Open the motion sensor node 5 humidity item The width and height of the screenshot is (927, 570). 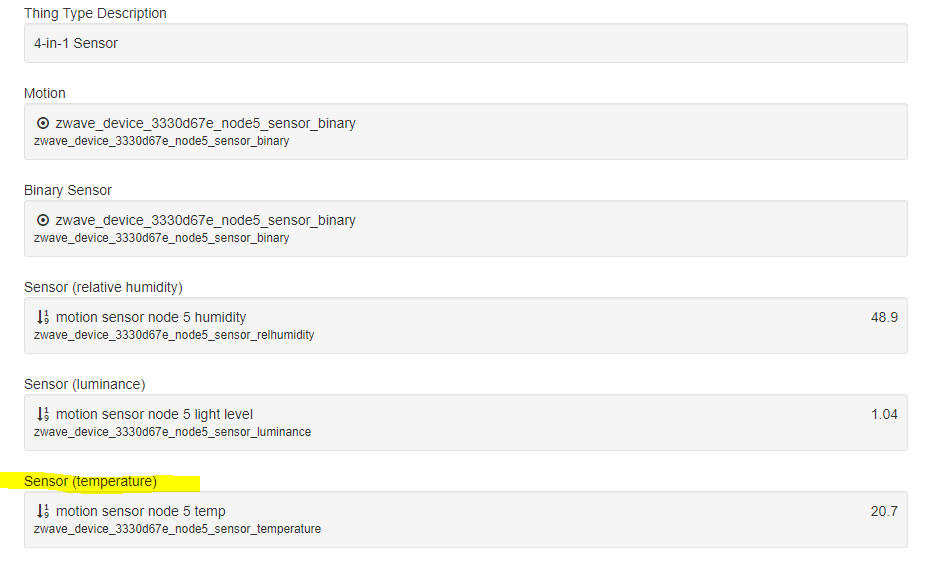click(x=151, y=317)
